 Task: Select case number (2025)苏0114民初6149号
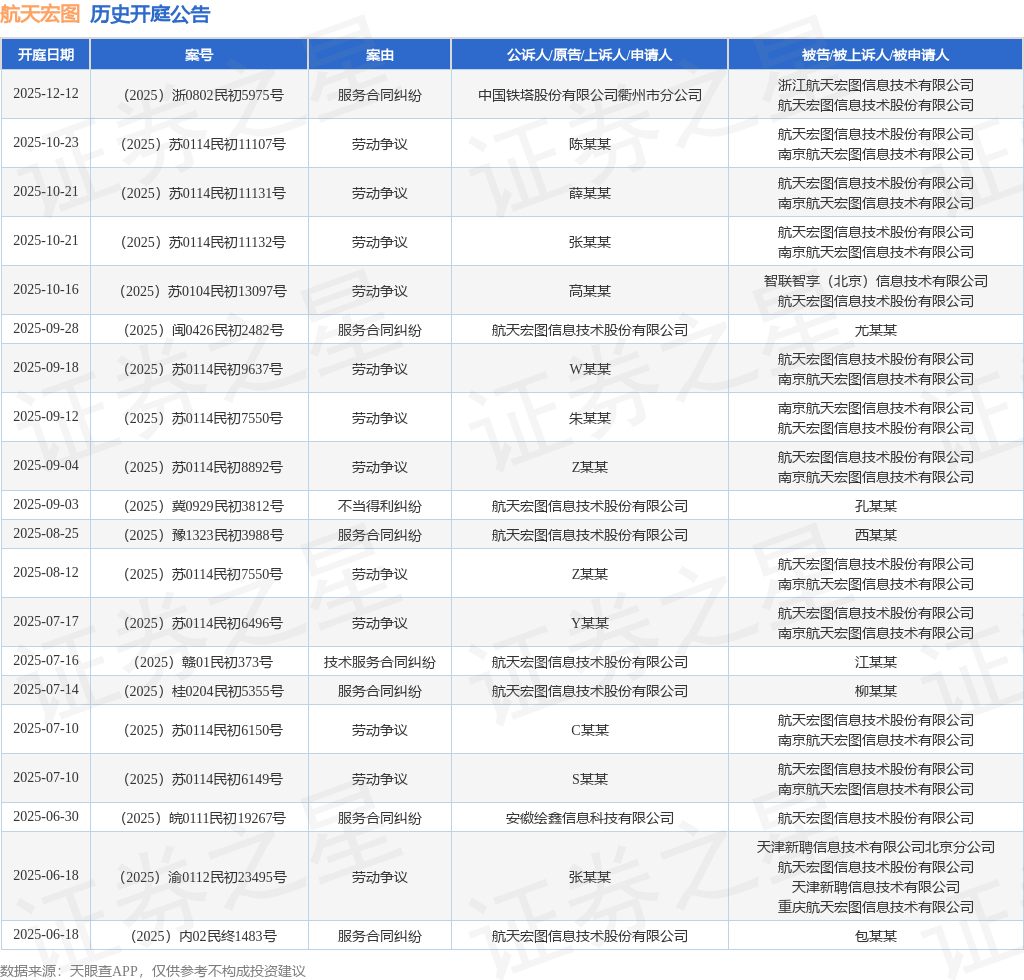(x=203, y=780)
